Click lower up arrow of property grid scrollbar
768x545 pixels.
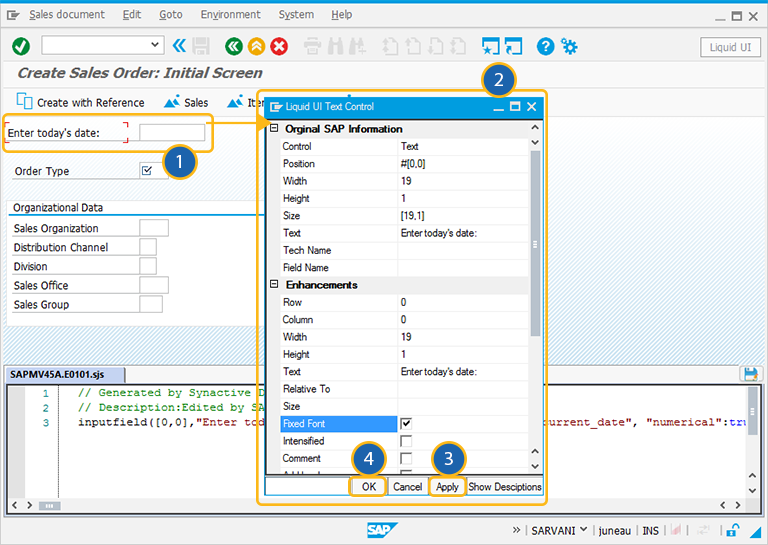pos(535,451)
